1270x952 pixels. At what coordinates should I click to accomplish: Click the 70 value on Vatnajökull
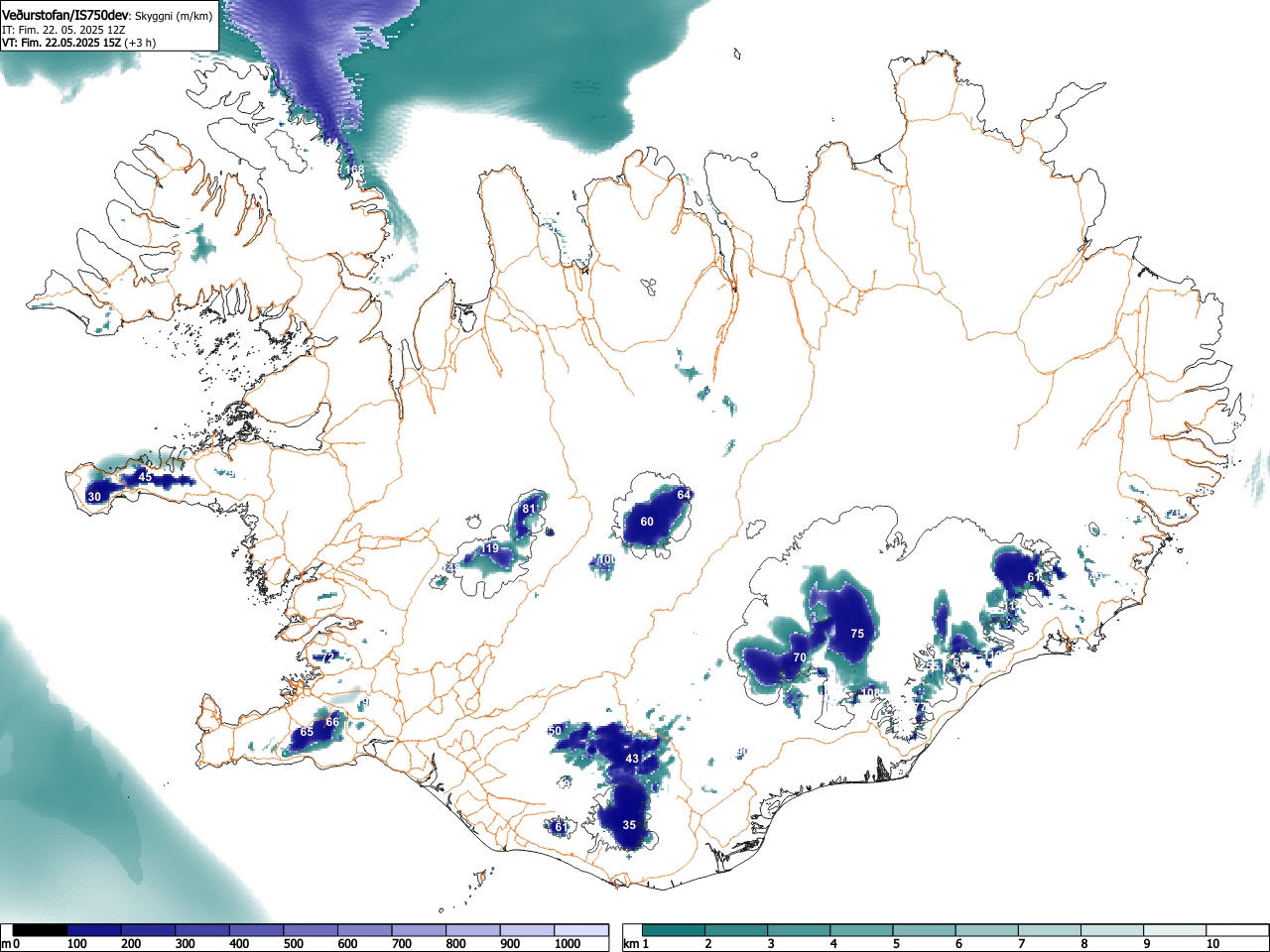pos(799,657)
